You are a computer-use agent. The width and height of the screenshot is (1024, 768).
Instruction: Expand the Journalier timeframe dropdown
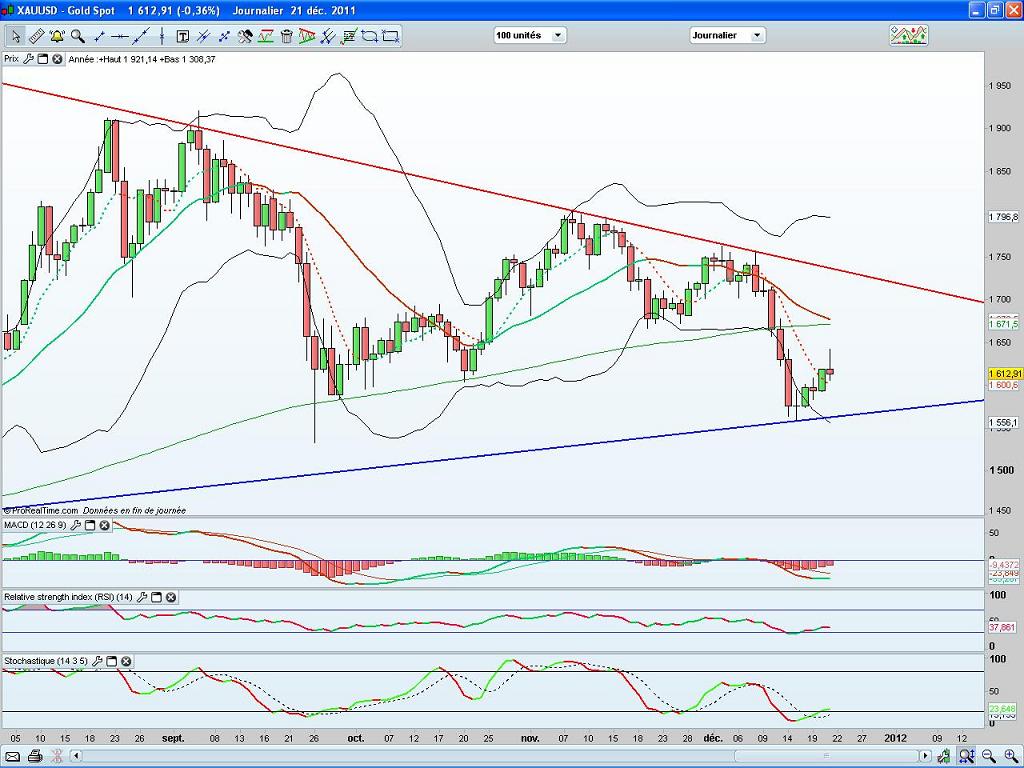coord(728,35)
